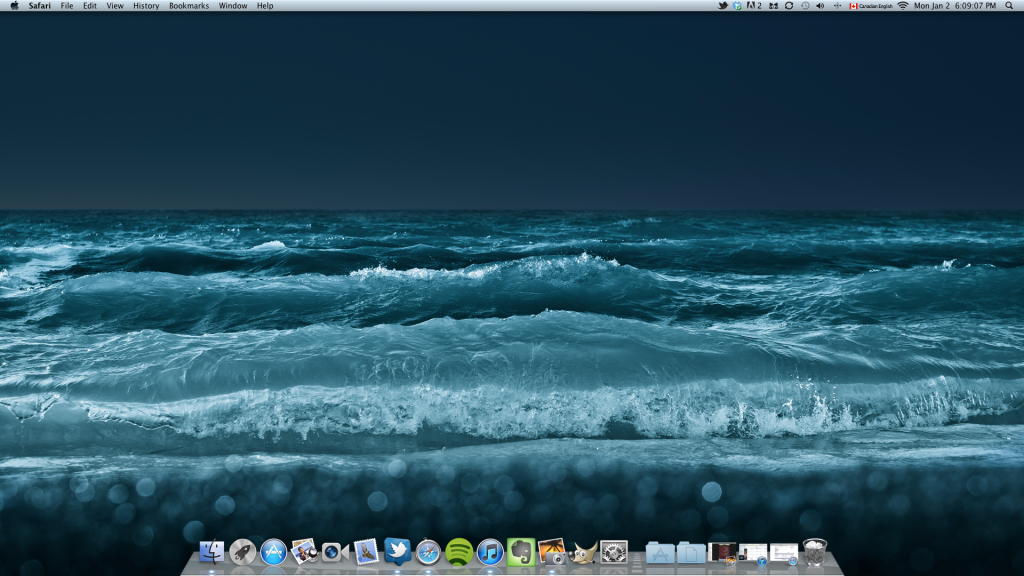The image size is (1024, 576).
Task: Open Canadian English input source menu
Action: point(871,6)
